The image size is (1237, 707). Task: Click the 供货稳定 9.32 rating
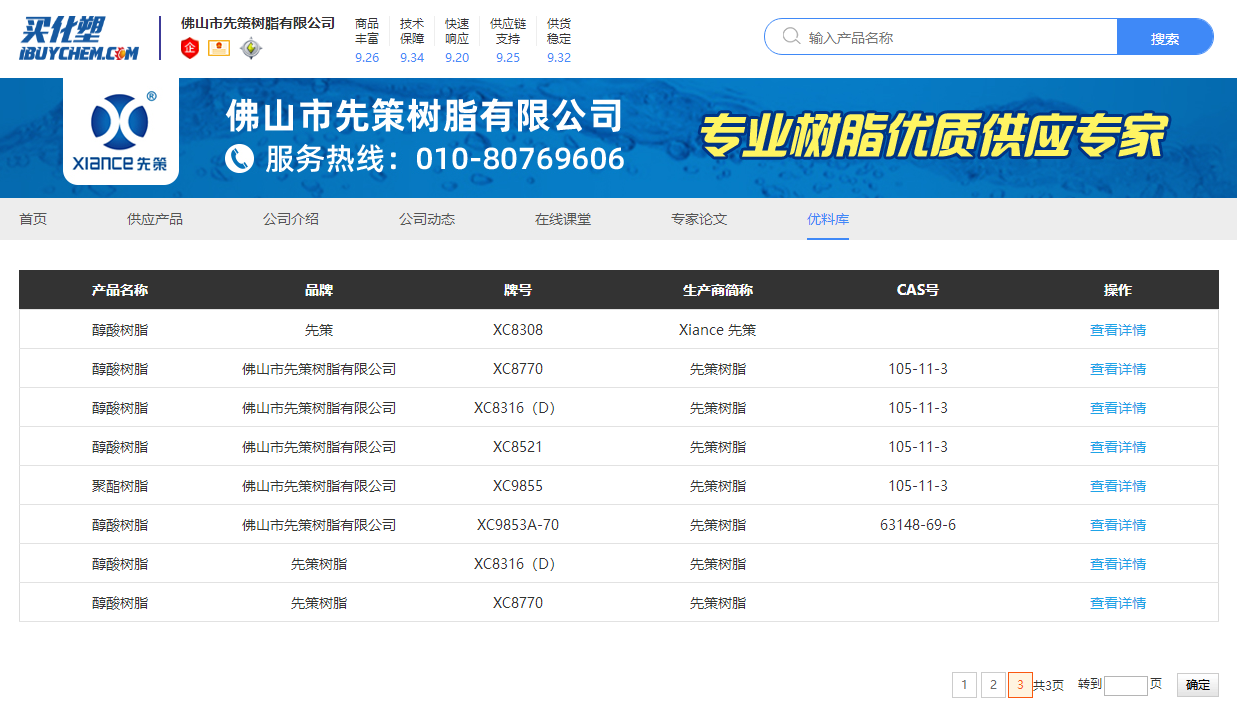[559, 40]
